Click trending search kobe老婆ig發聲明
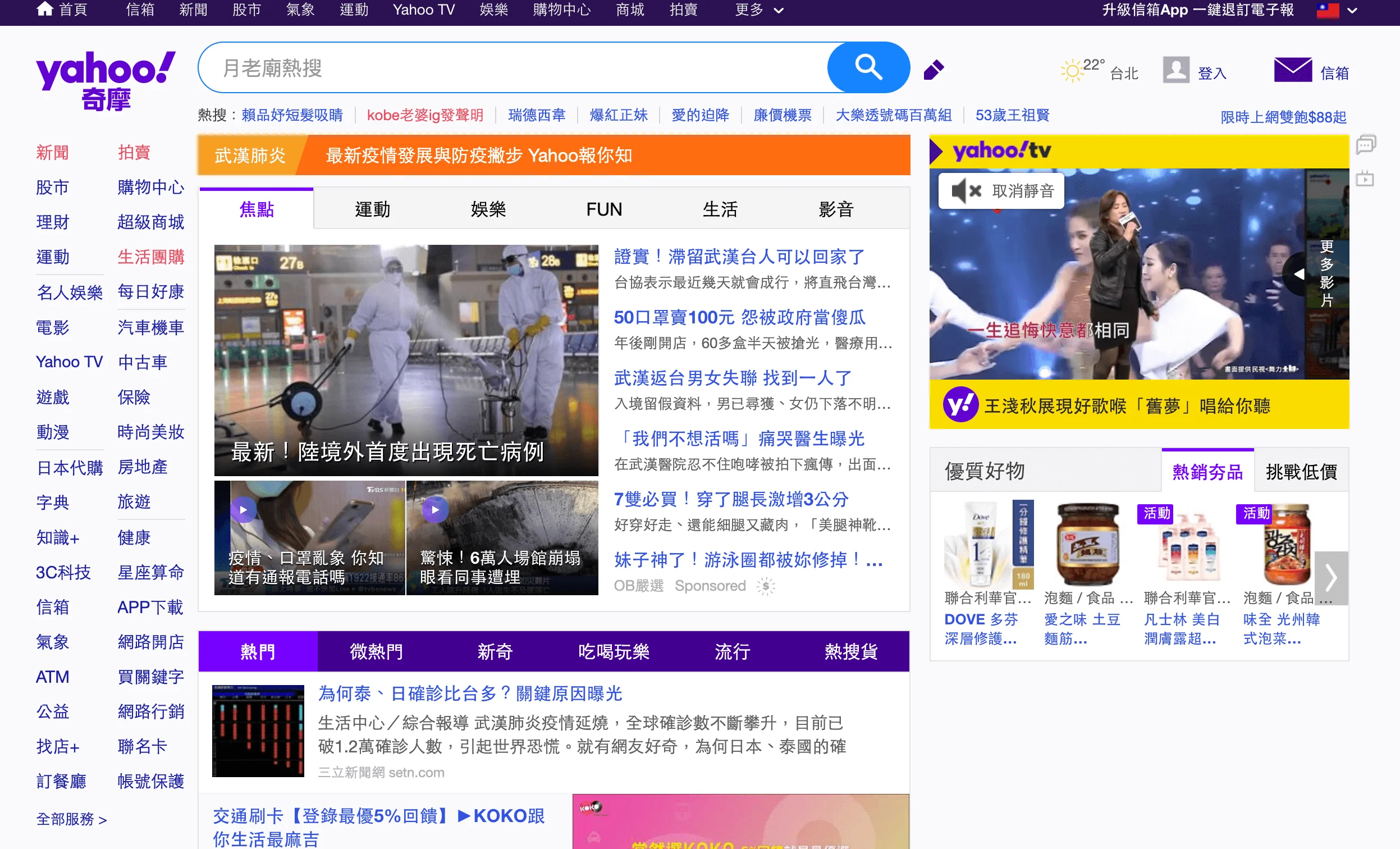 [425, 115]
